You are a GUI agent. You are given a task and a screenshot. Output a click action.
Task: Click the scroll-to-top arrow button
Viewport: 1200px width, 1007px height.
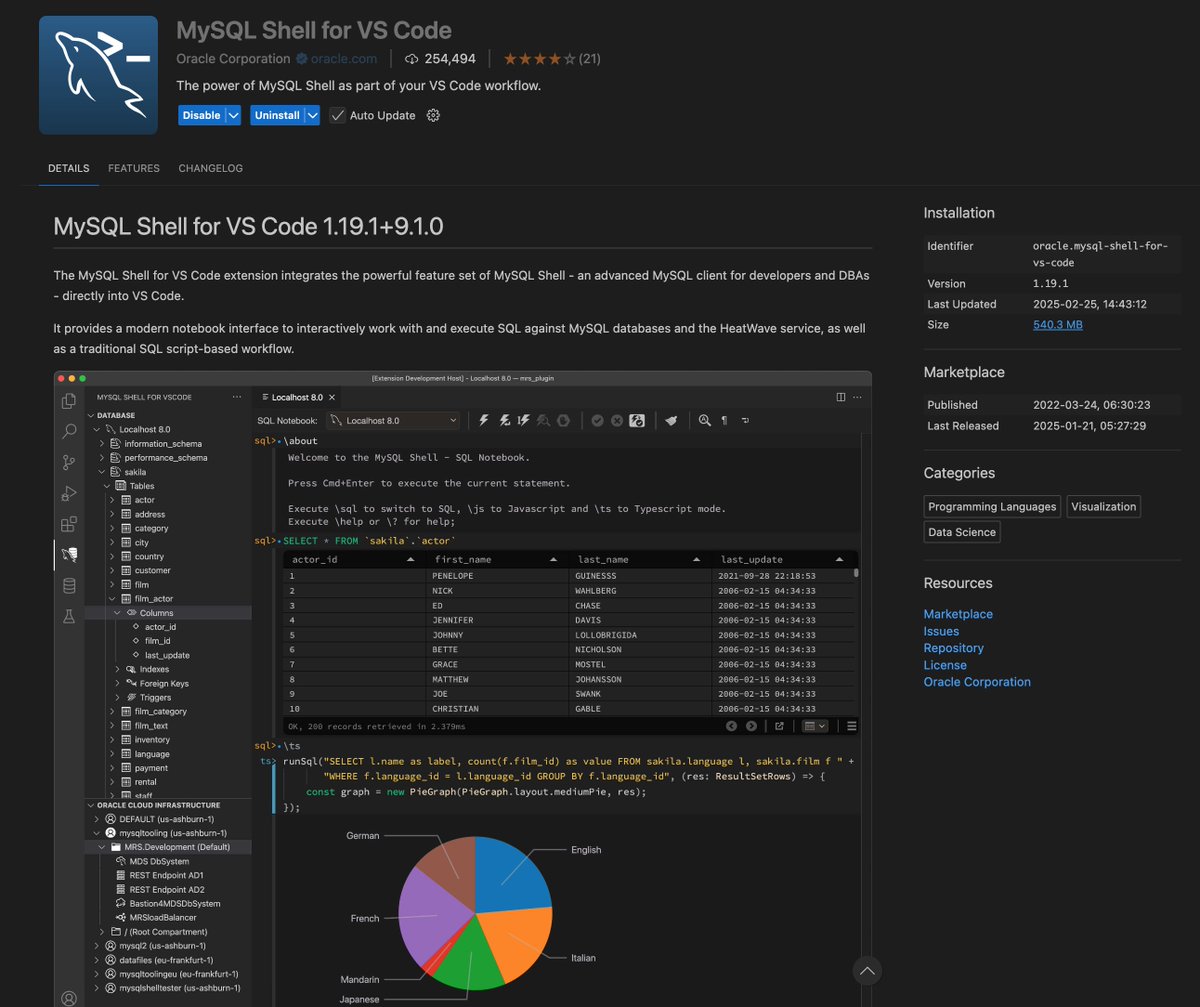(x=867, y=970)
